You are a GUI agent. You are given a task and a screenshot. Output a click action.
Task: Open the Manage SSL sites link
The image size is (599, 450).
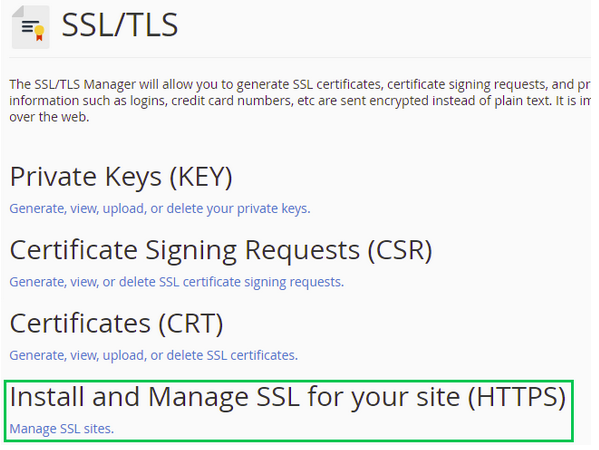pyautogui.click(x=62, y=429)
